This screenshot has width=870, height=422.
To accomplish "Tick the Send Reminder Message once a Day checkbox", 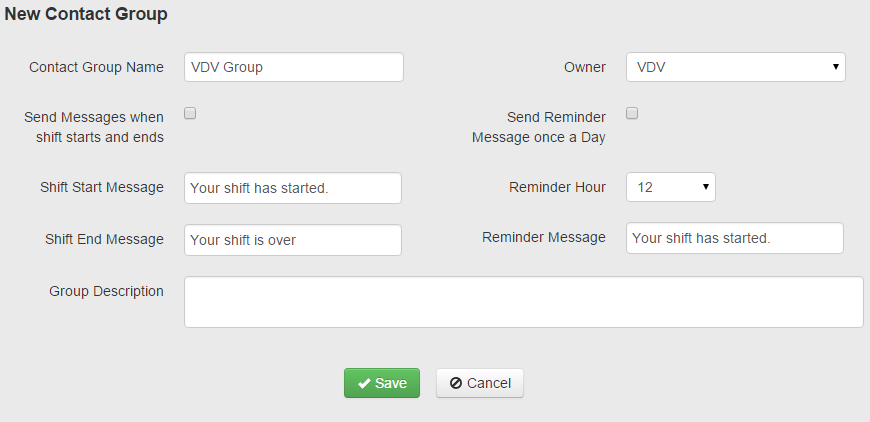I will pos(632,114).
